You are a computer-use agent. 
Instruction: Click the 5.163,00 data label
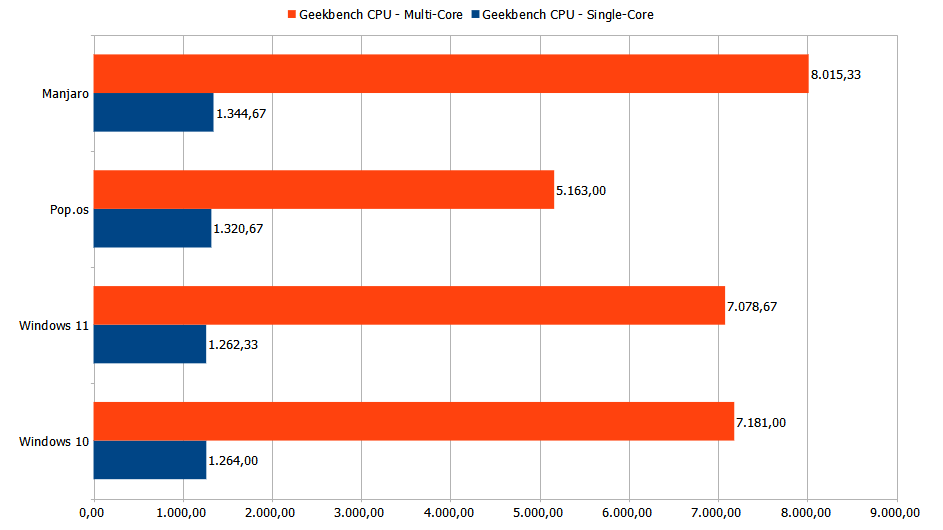(581, 191)
